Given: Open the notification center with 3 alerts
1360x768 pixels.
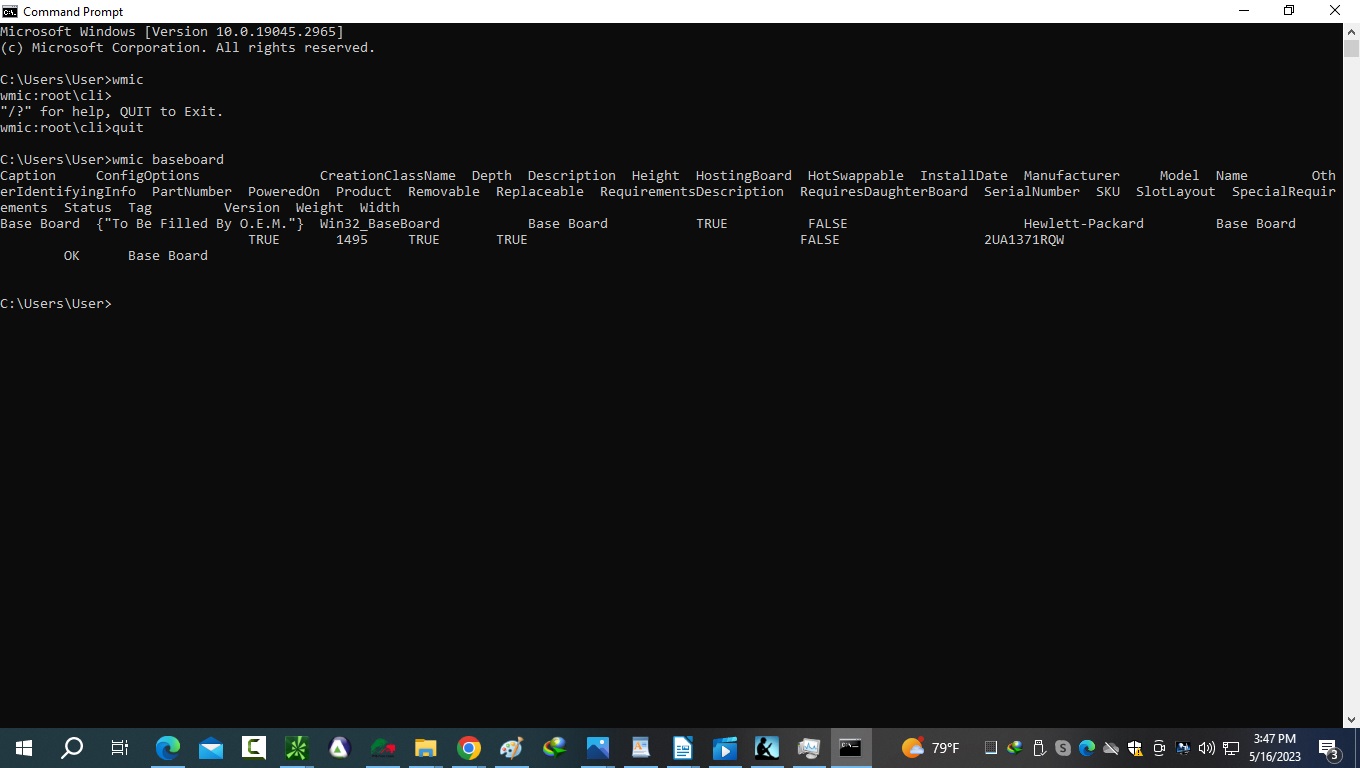Looking at the screenshot, I should pos(1329,748).
